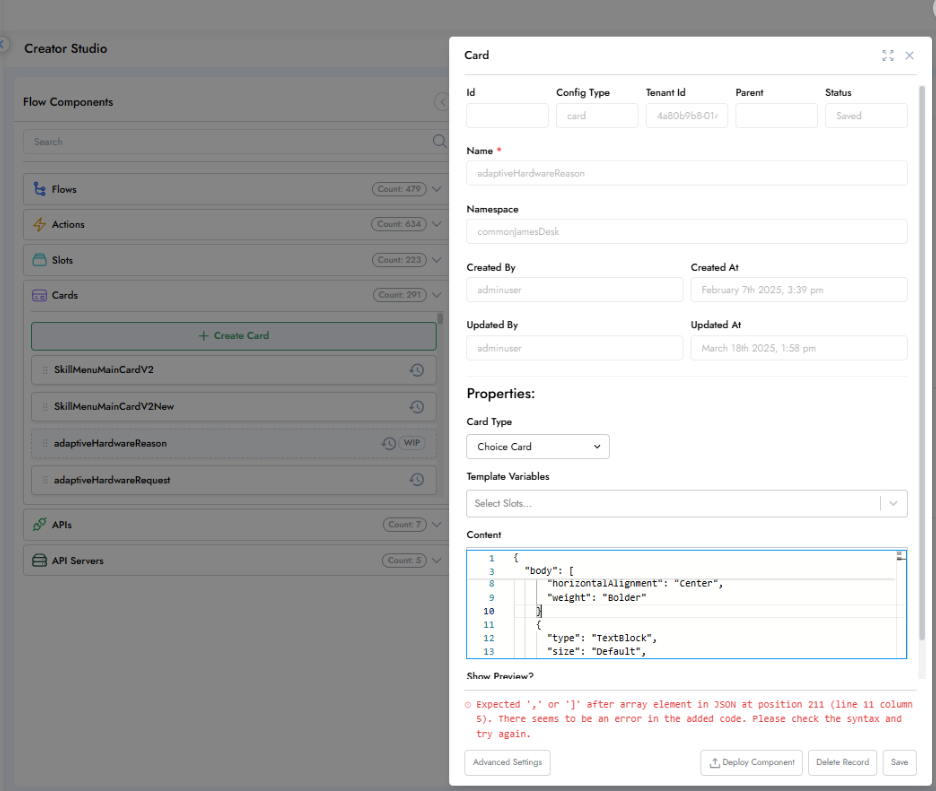Screen dimensions: 936x791
Task: Click the Namespace input field
Action: [686, 232]
